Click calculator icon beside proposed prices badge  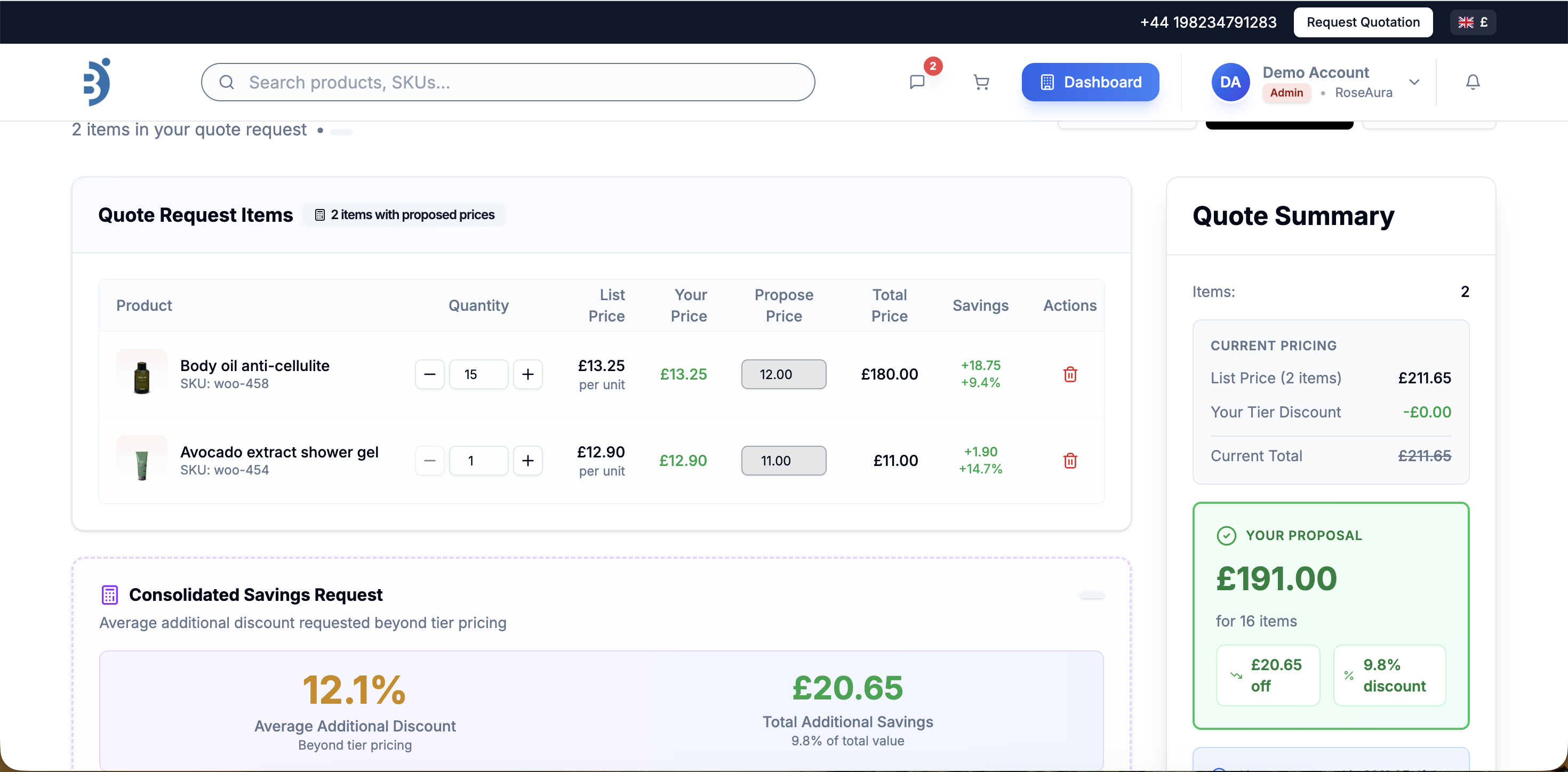click(319, 215)
